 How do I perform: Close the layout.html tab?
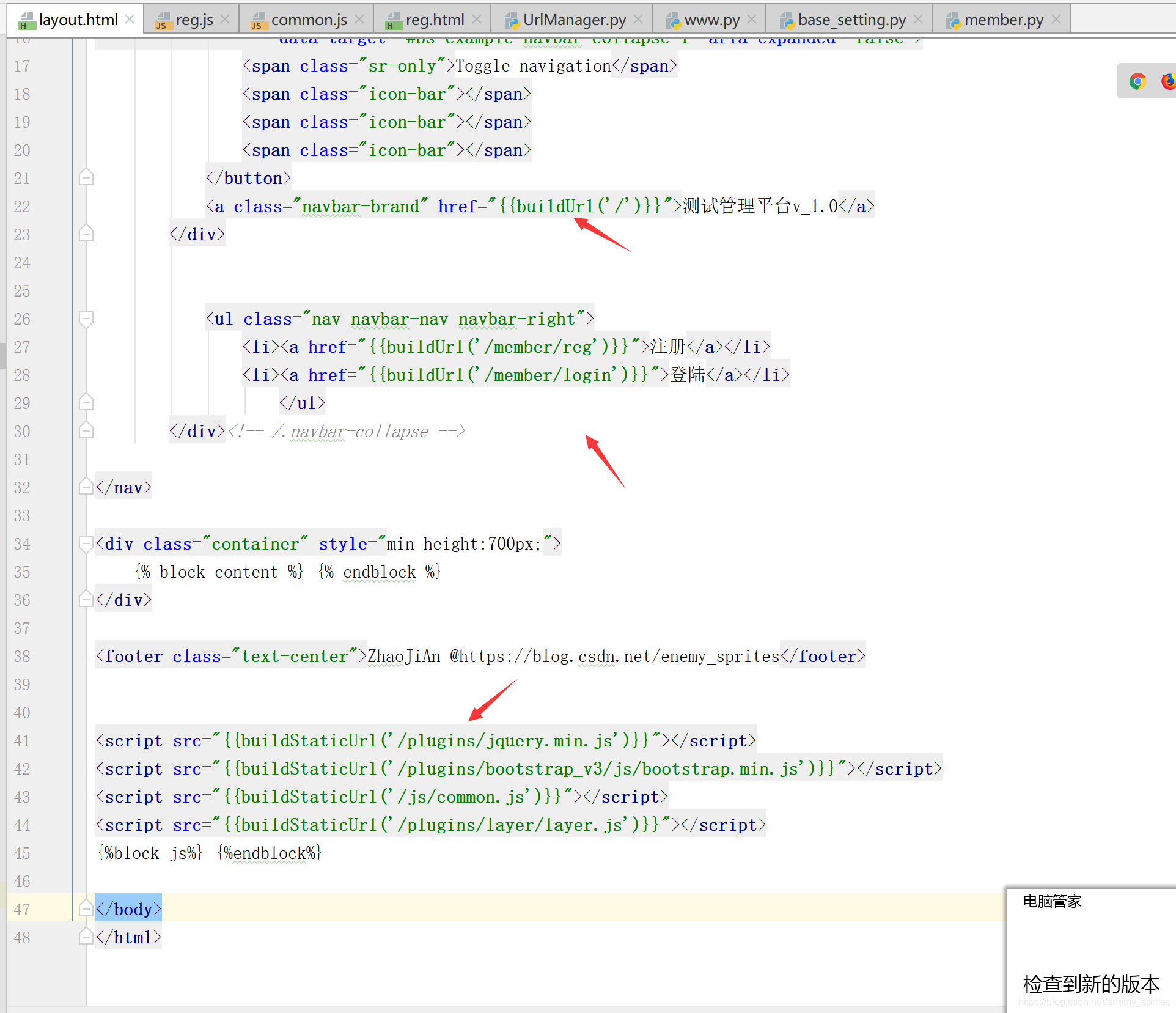130,20
